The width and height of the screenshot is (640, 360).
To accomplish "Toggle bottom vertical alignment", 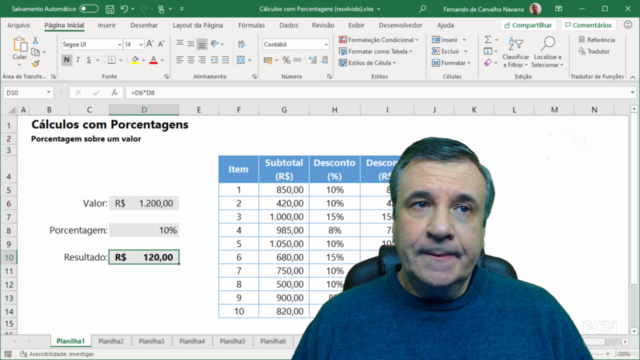I will click(x=202, y=44).
